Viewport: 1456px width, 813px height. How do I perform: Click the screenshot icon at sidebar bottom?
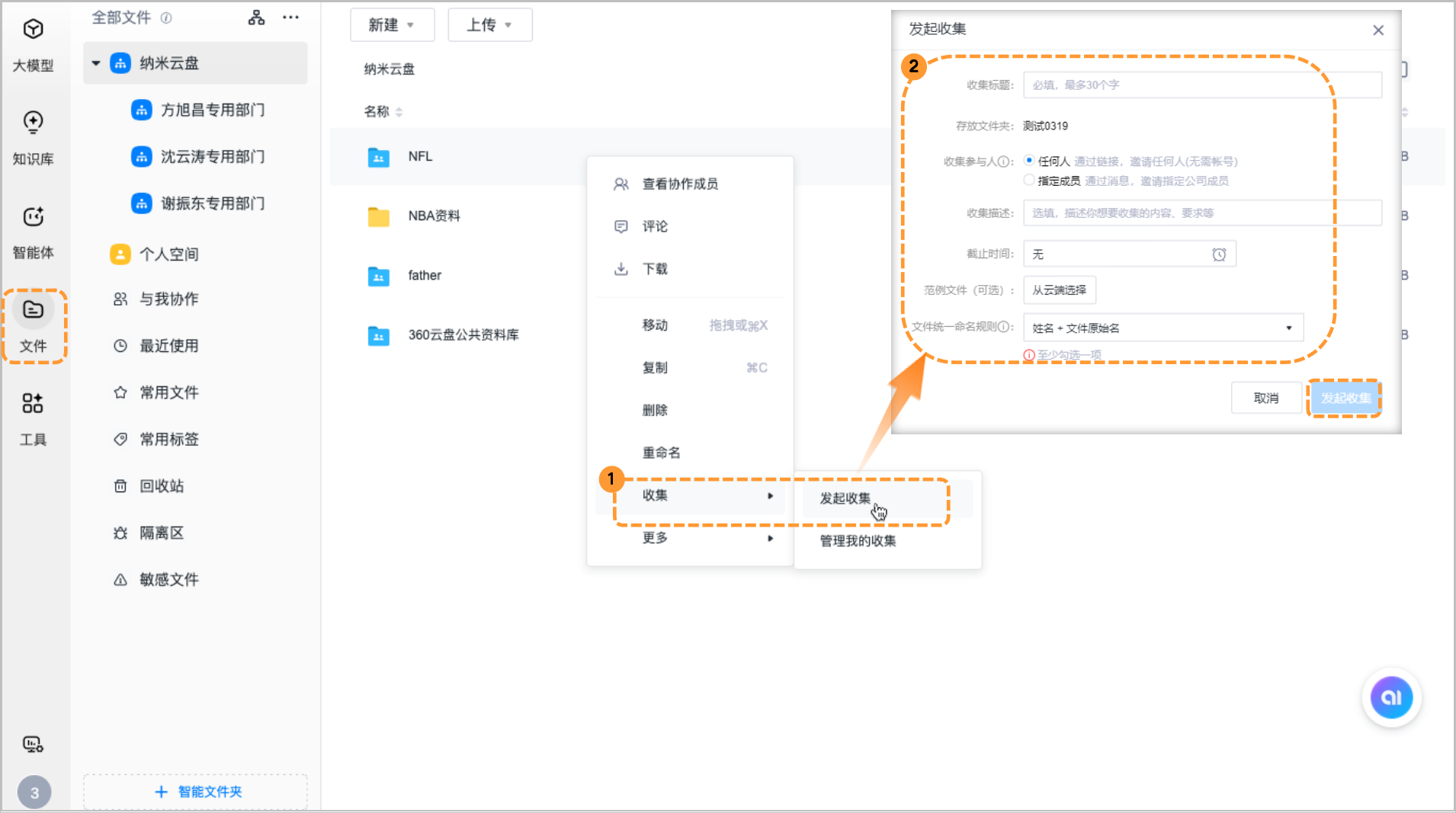[x=34, y=744]
